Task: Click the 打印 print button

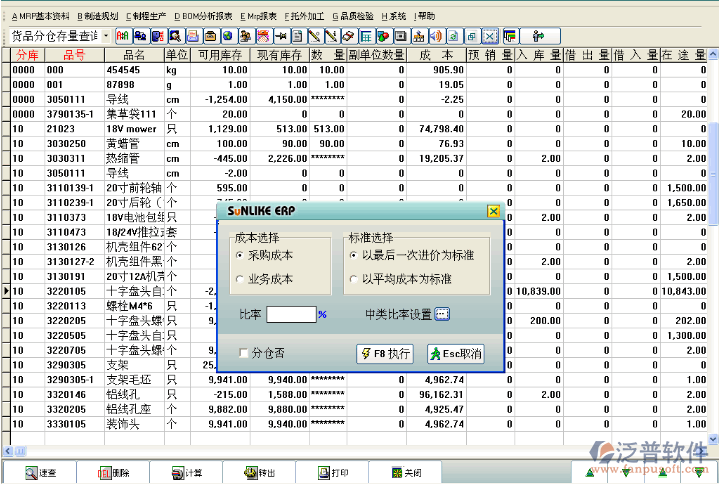Action: tap(332, 473)
